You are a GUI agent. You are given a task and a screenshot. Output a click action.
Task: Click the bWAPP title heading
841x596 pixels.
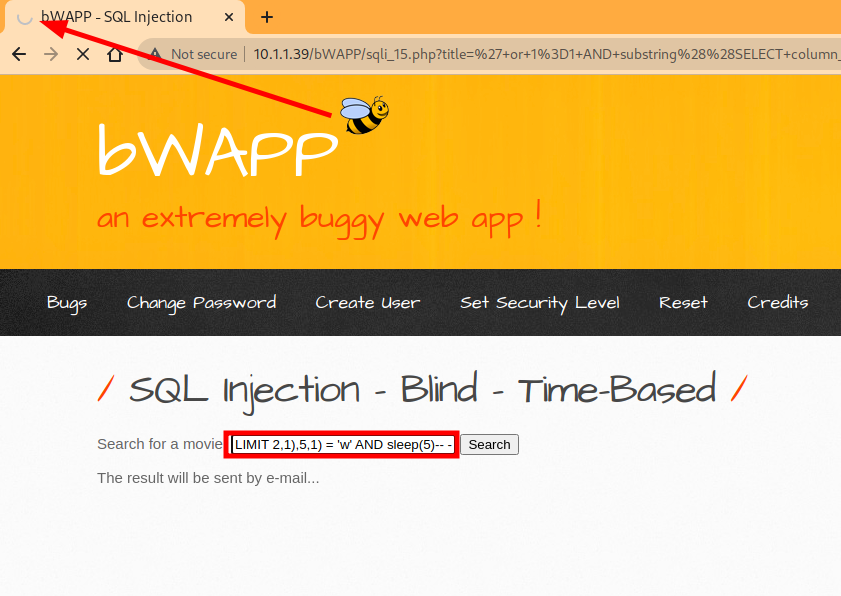pos(217,150)
